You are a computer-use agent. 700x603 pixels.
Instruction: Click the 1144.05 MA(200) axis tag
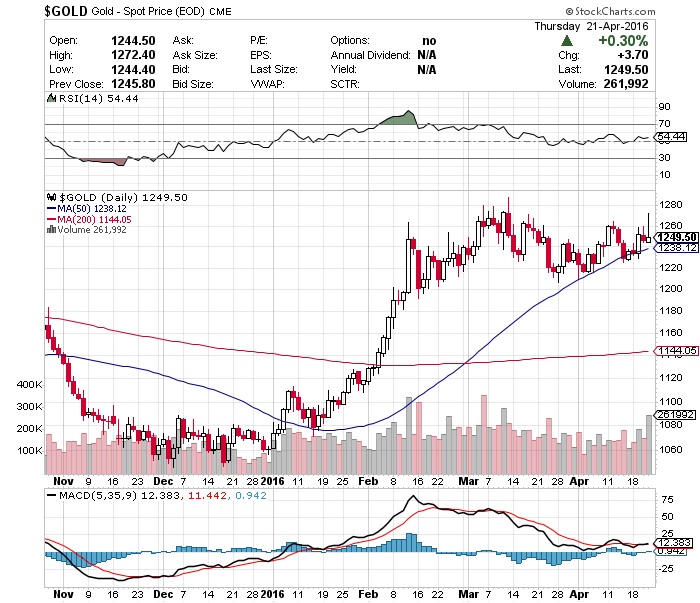(677, 351)
